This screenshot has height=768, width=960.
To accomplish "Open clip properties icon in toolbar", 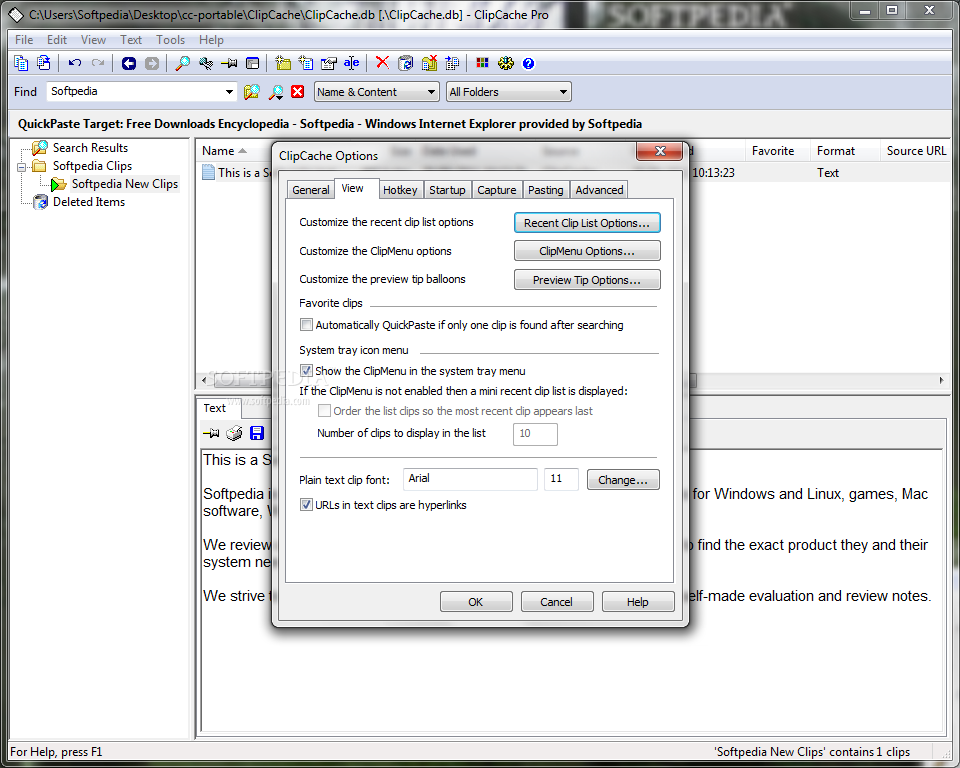I will point(329,63).
